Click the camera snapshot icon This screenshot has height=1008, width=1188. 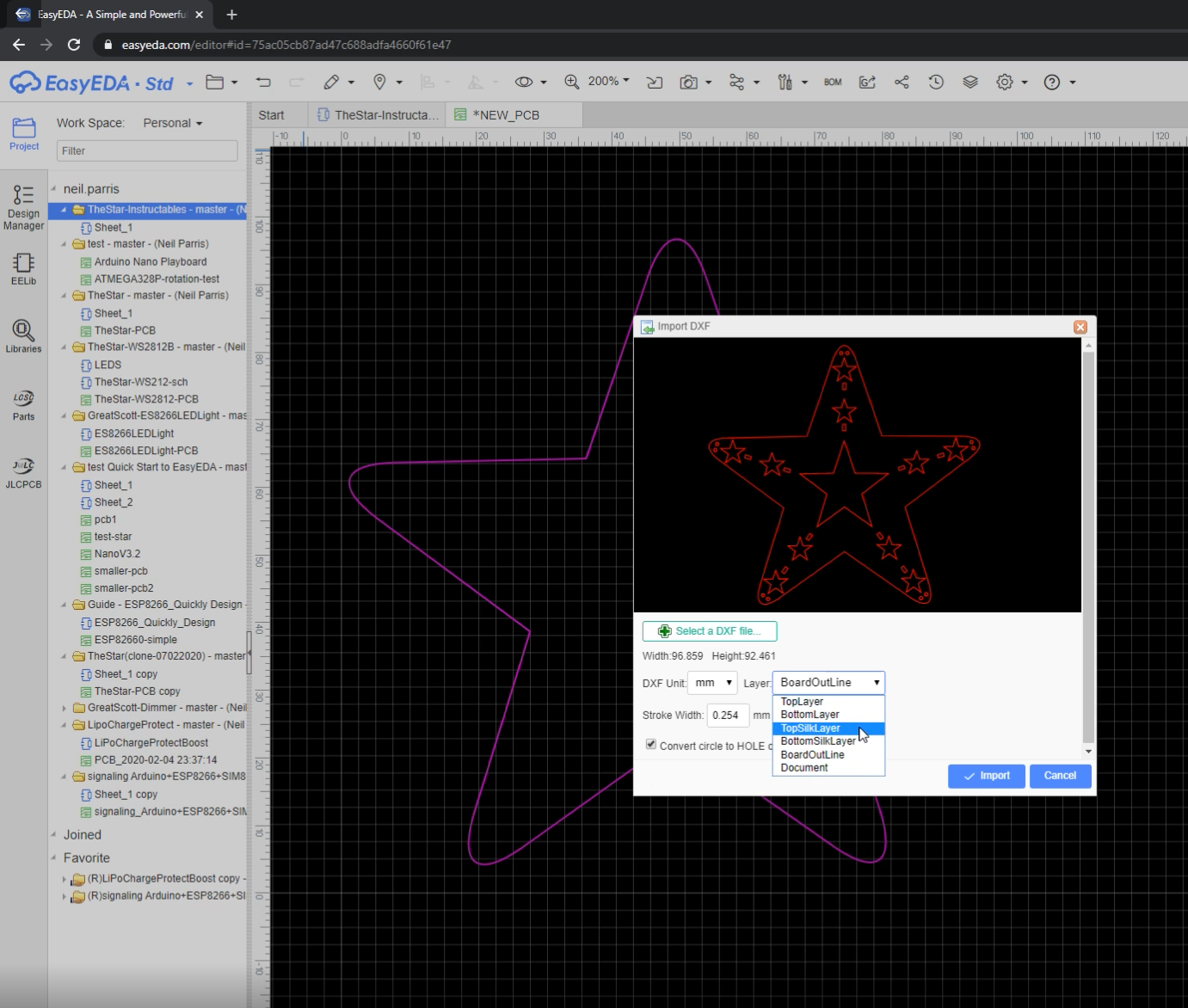(689, 82)
